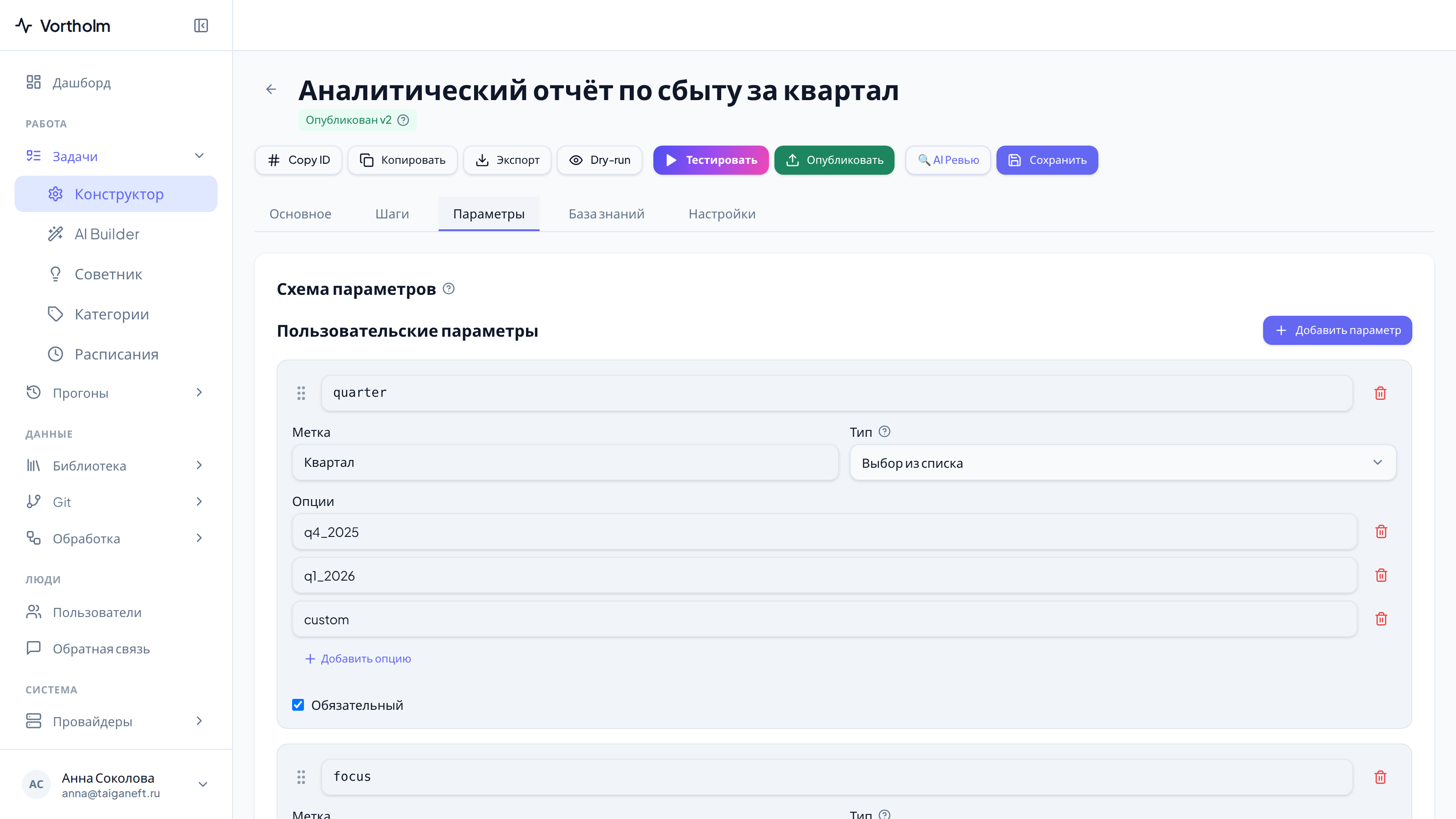1456x819 pixels.
Task: Click Добавить параметр button
Action: click(1337, 330)
